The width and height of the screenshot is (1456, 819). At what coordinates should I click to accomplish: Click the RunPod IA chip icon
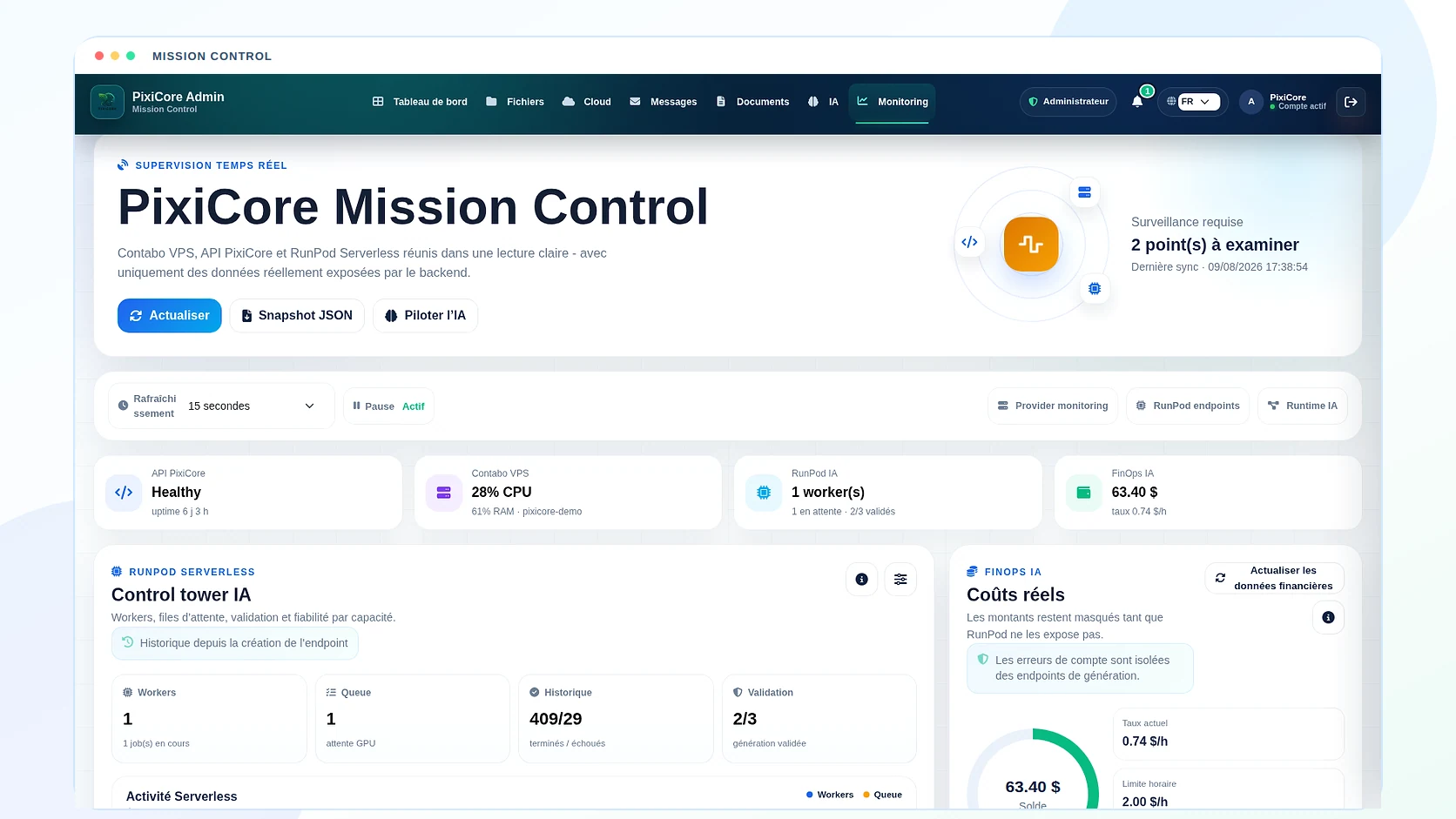pos(764,493)
